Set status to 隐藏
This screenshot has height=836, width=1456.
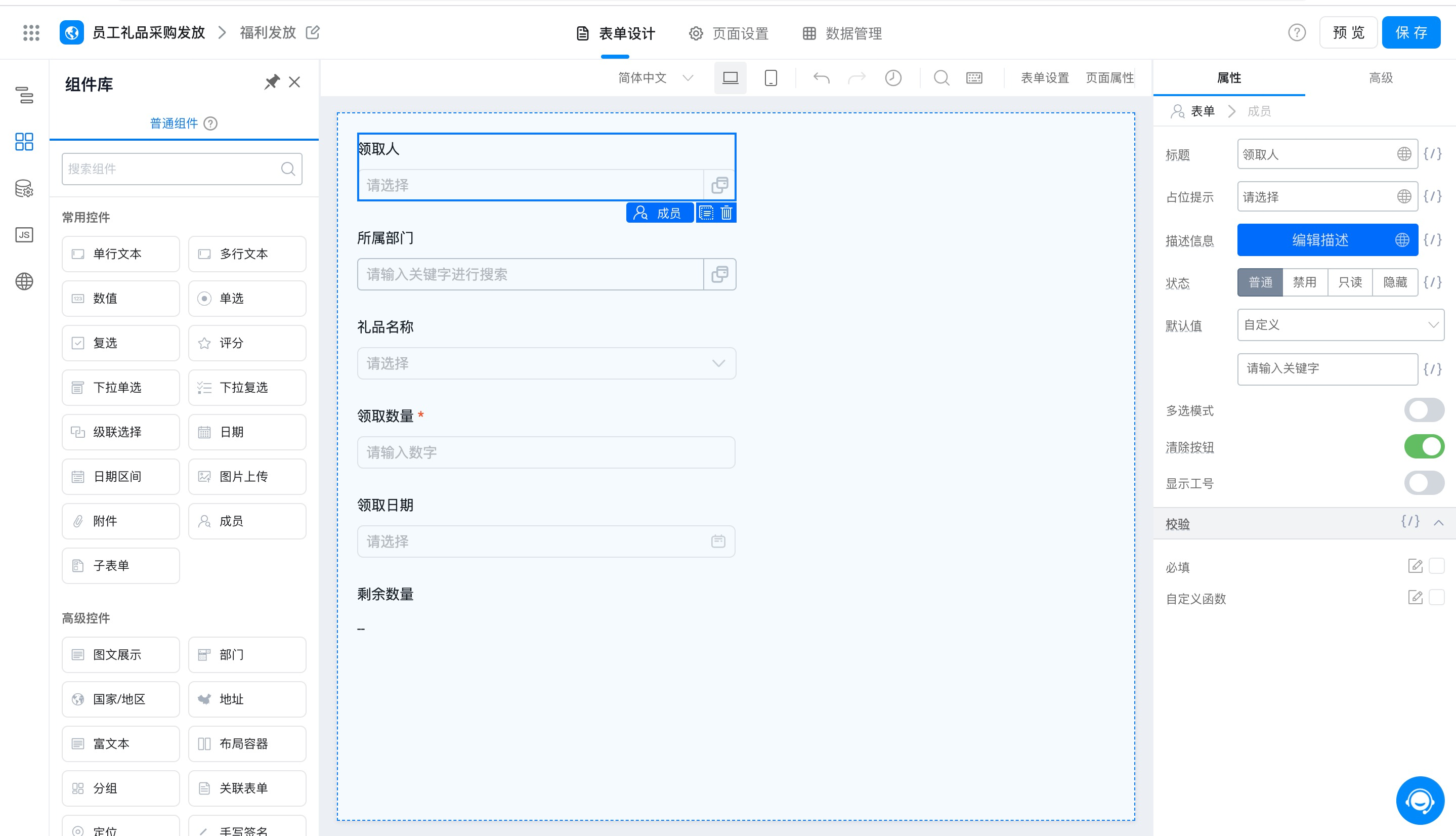(x=1395, y=282)
